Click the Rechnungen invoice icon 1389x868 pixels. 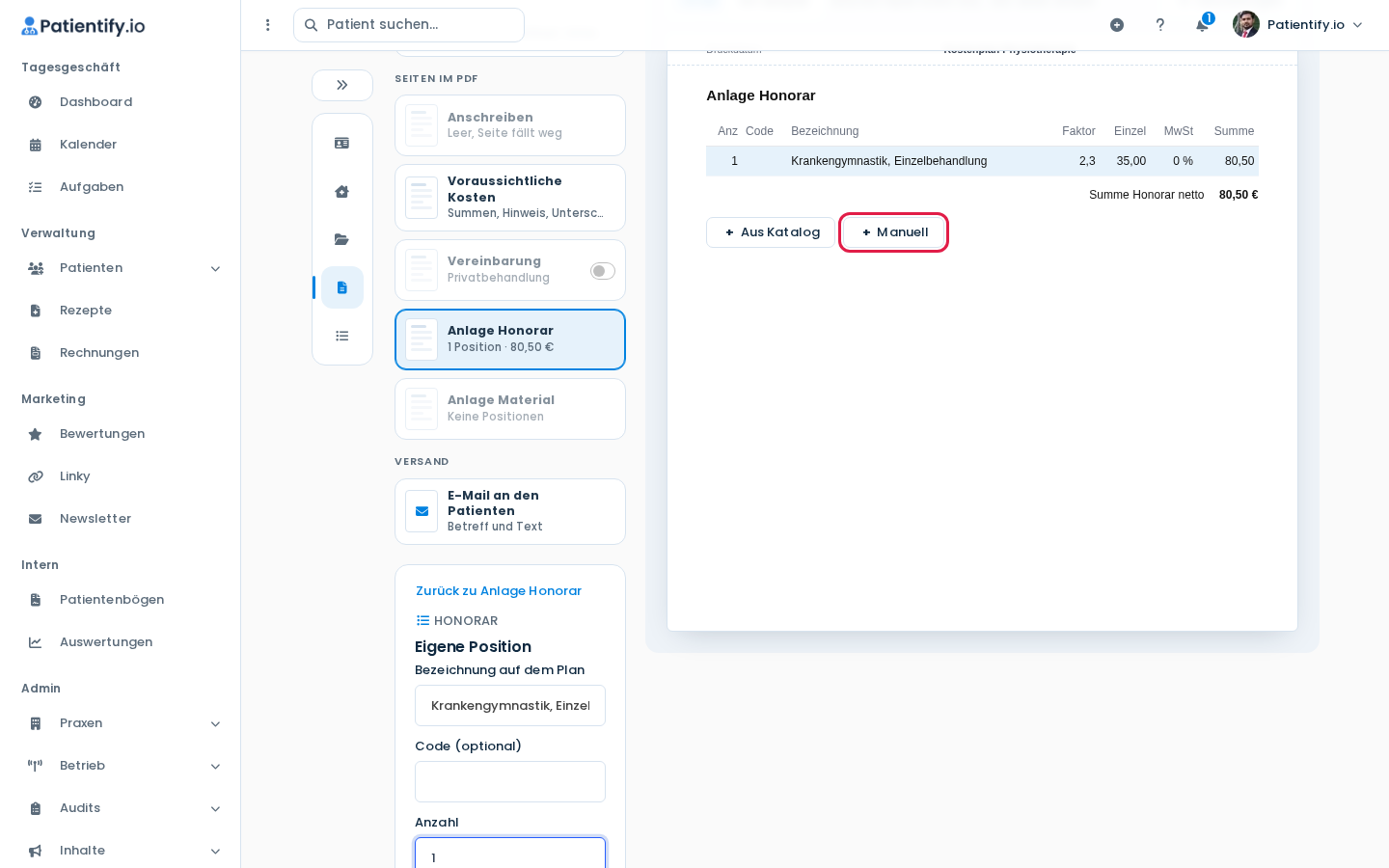pos(36,353)
